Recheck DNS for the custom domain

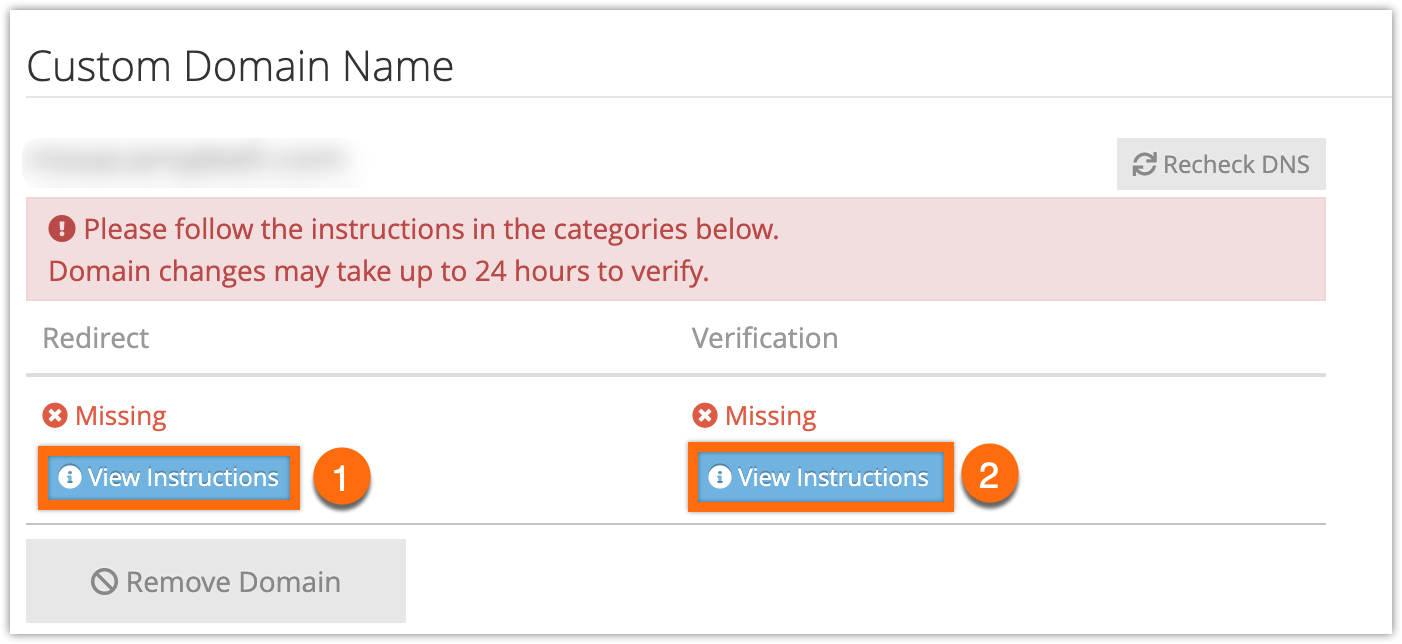click(x=1221, y=164)
